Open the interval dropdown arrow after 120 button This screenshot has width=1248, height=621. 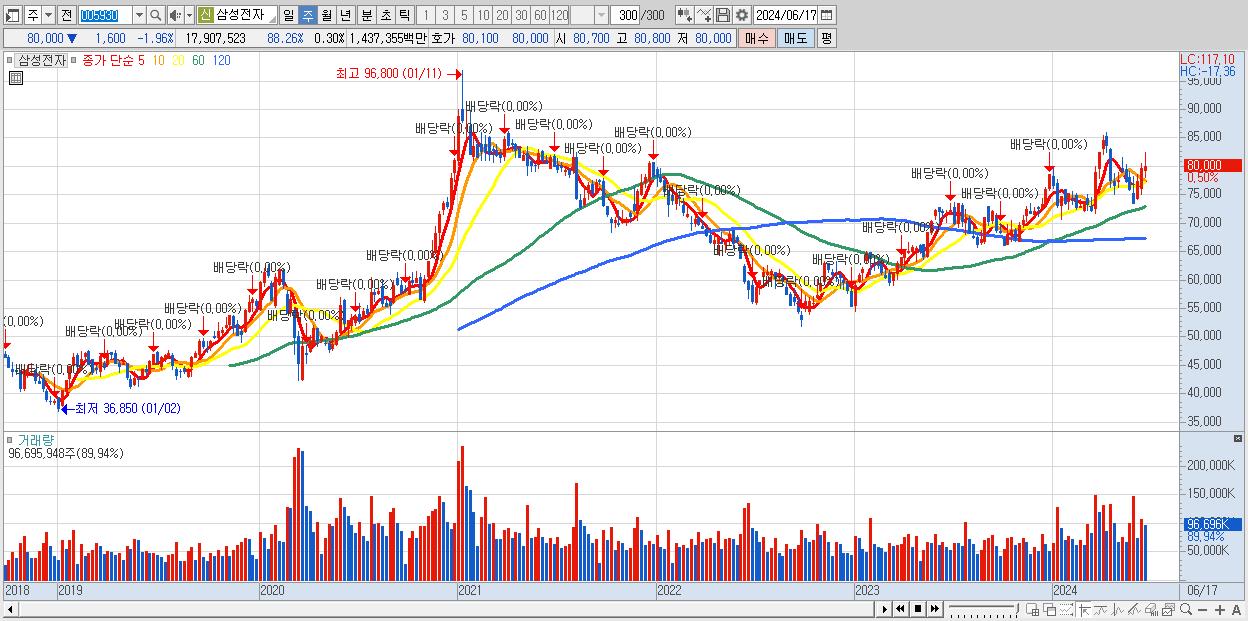click(x=601, y=15)
